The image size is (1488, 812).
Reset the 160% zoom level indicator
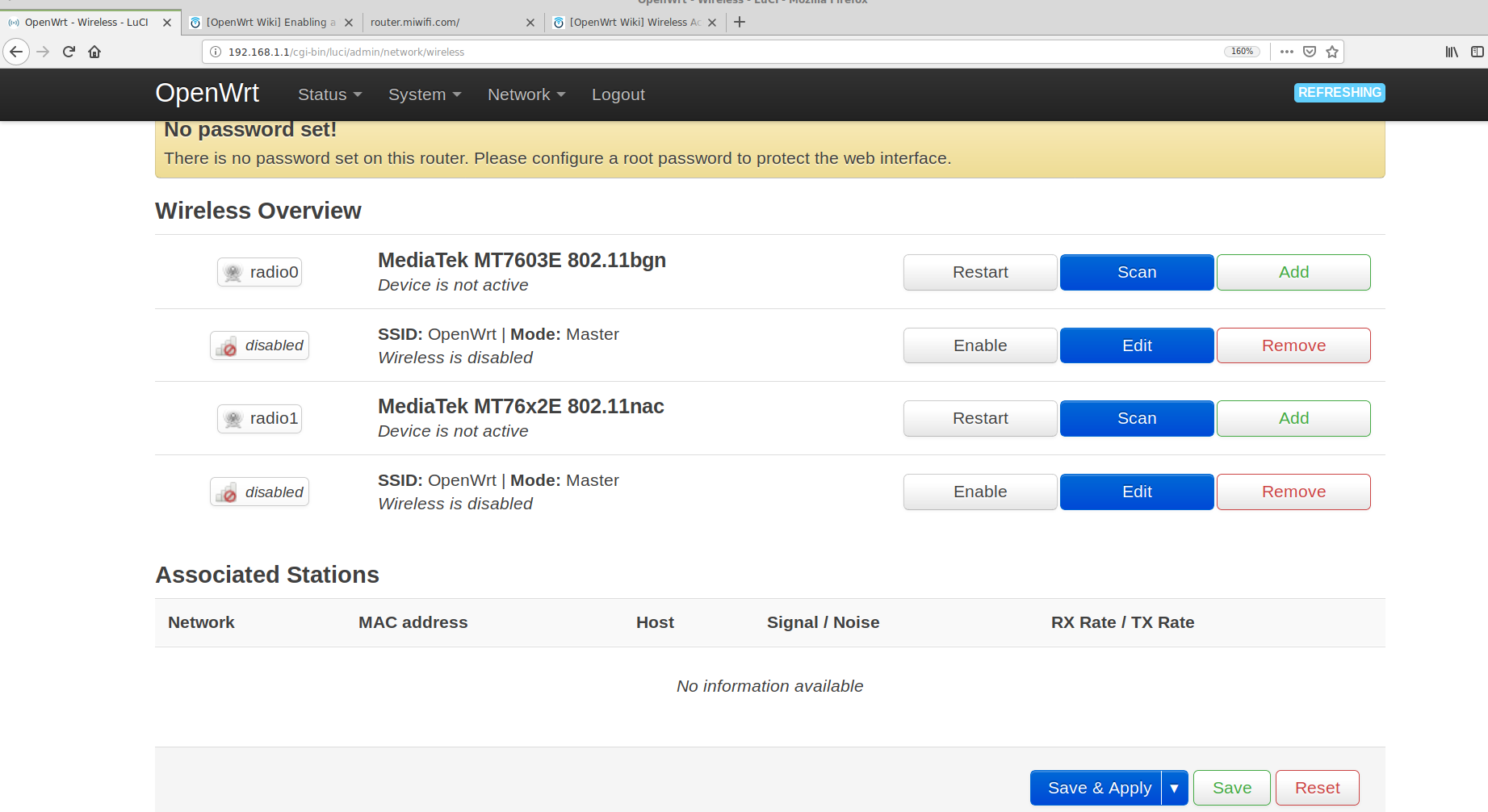pyautogui.click(x=1242, y=52)
